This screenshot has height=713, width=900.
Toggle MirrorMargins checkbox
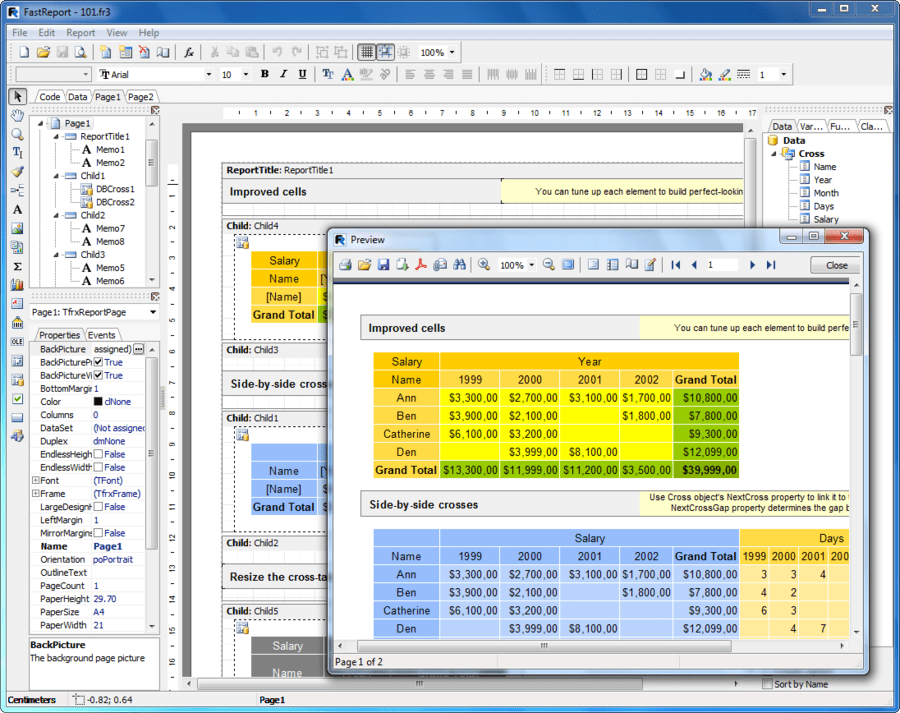pos(98,533)
